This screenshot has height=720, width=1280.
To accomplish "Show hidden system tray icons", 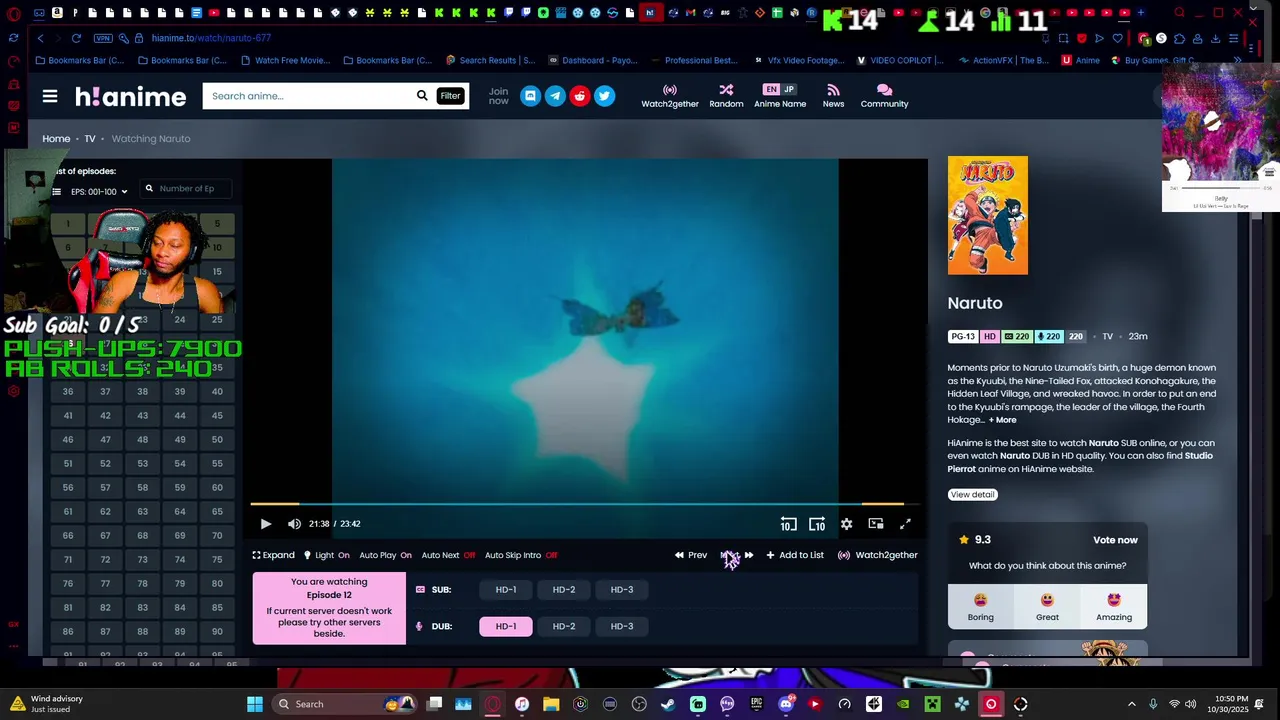I will tap(1132, 704).
